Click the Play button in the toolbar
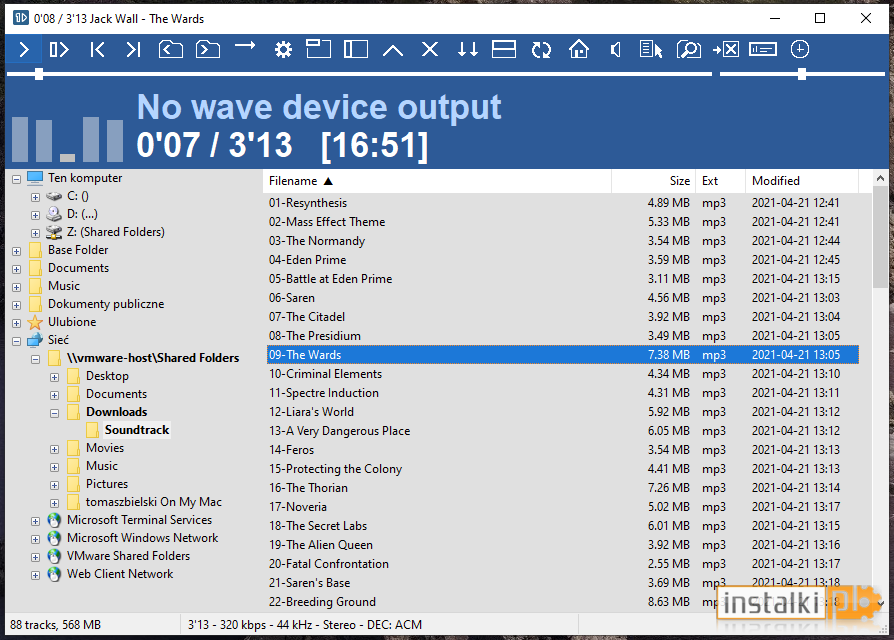Image resolution: width=894 pixels, height=640 pixels. [23, 50]
